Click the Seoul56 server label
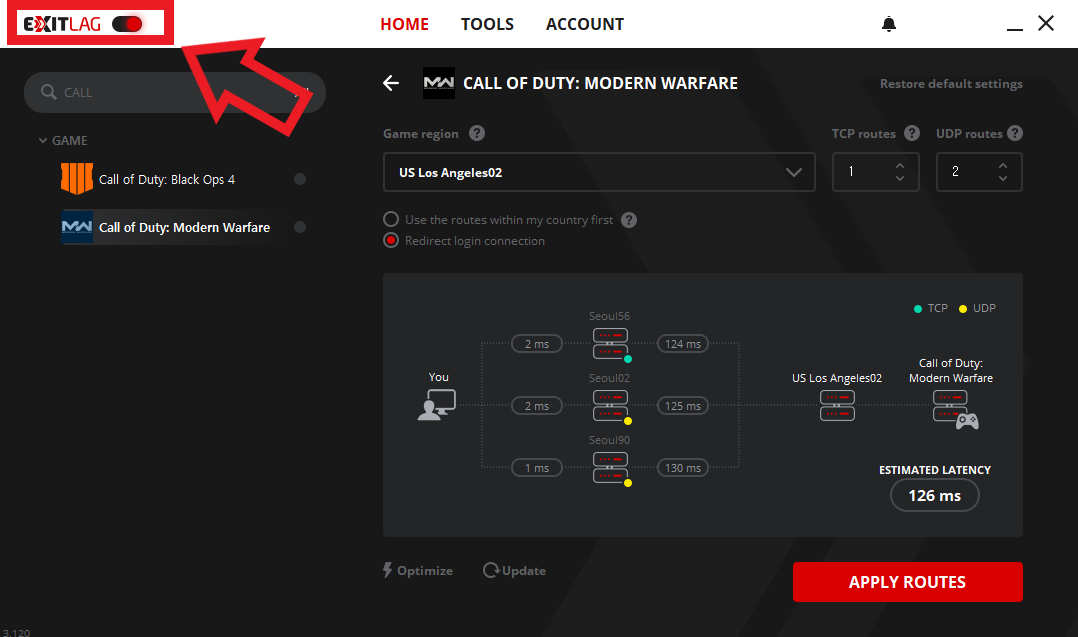Viewport: 1078px width, 637px height. 609,316
